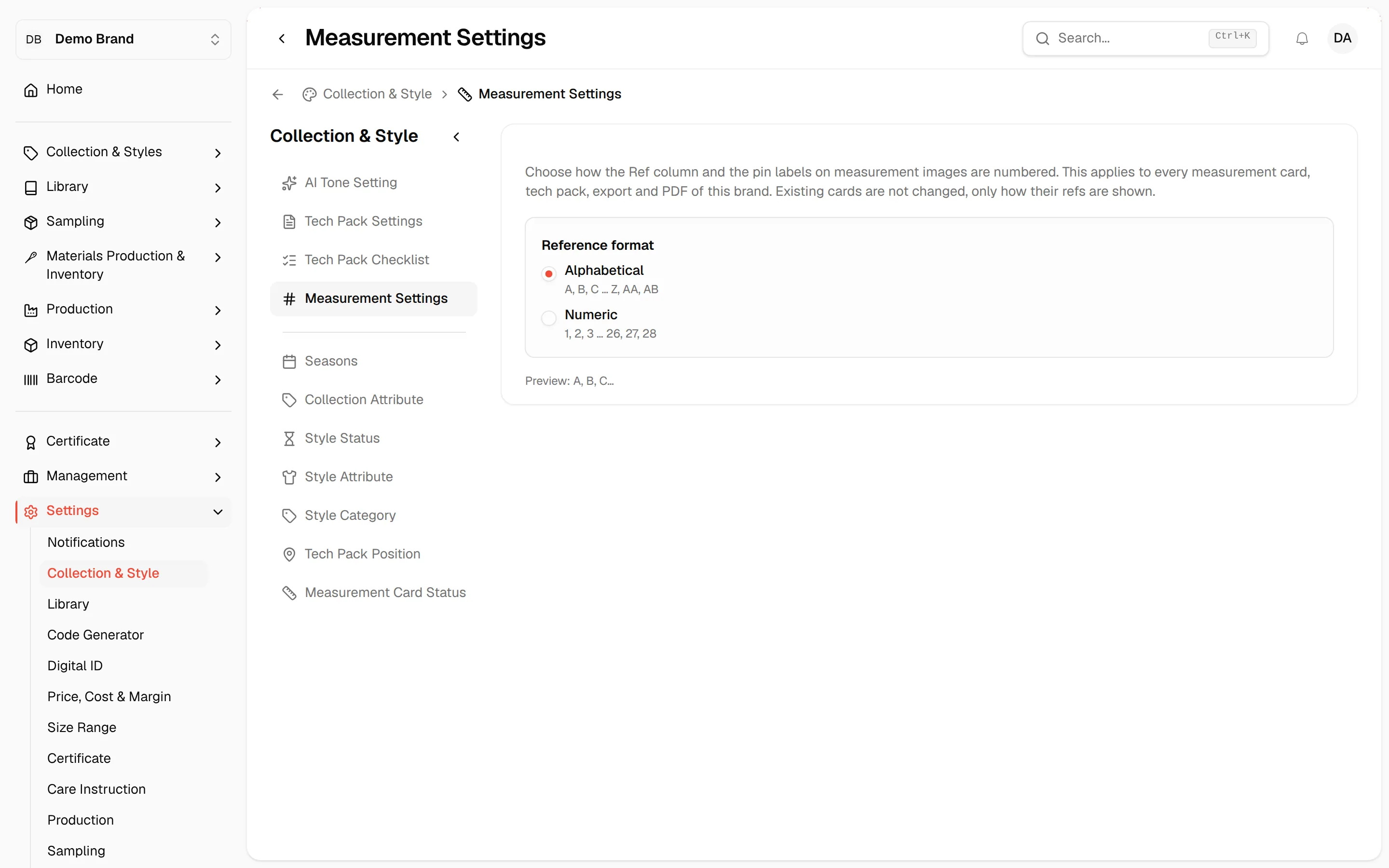Expand the Inventory chevron
Viewport: 1389px width, 868px height.
pyautogui.click(x=218, y=344)
